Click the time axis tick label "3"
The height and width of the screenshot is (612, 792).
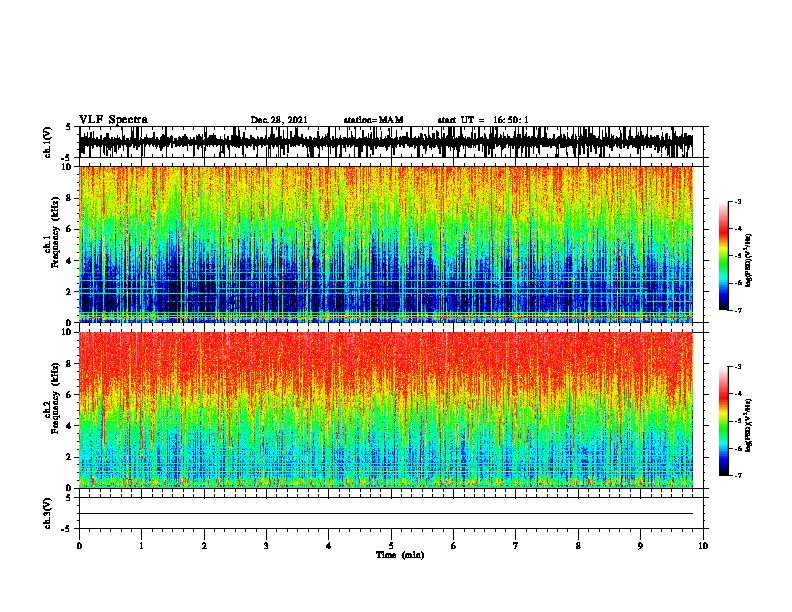pos(266,546)
